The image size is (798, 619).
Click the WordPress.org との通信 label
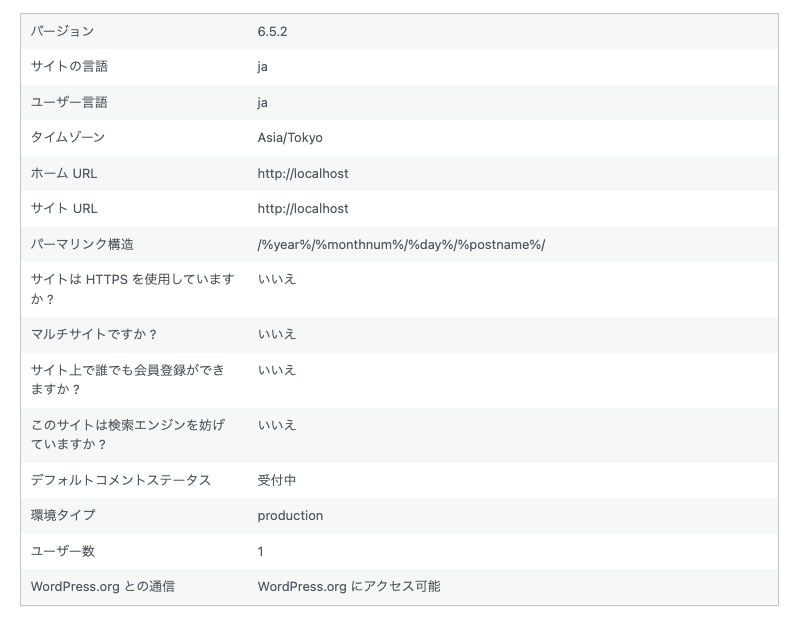coord(102,586)
